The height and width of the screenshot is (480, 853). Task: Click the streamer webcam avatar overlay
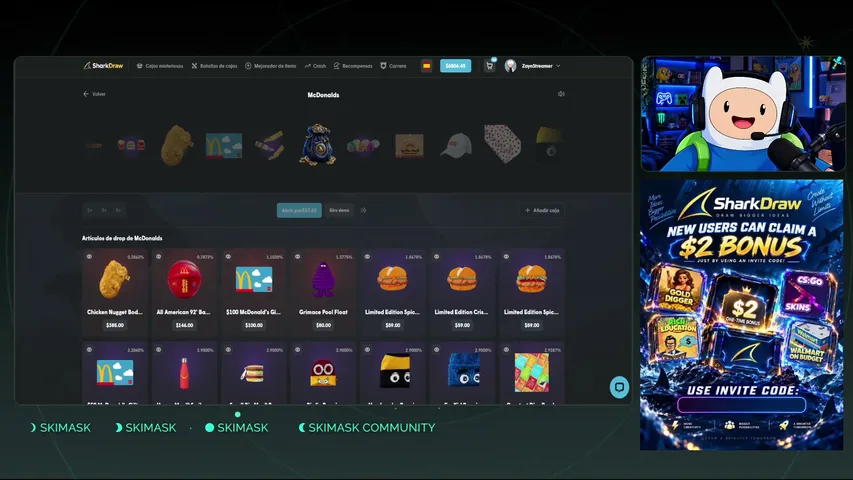[743, 114]
